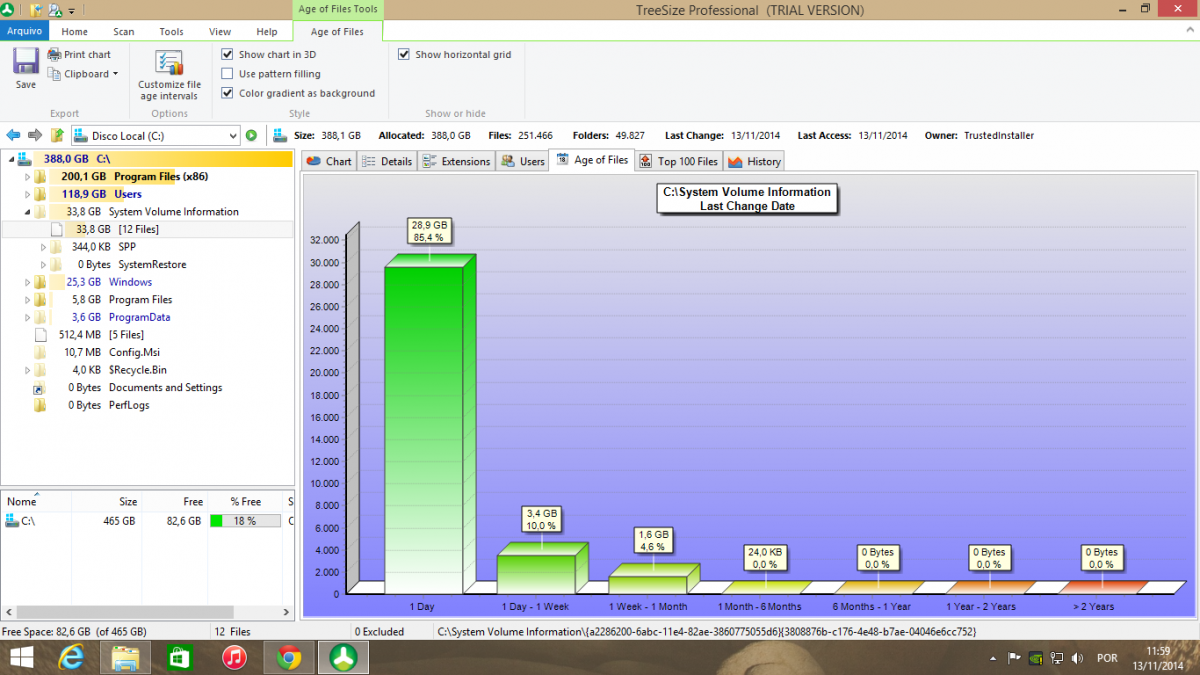Open the Tools ribbon tab
The width and height of the screenshot is (1200, 675).
click(172, 32)
